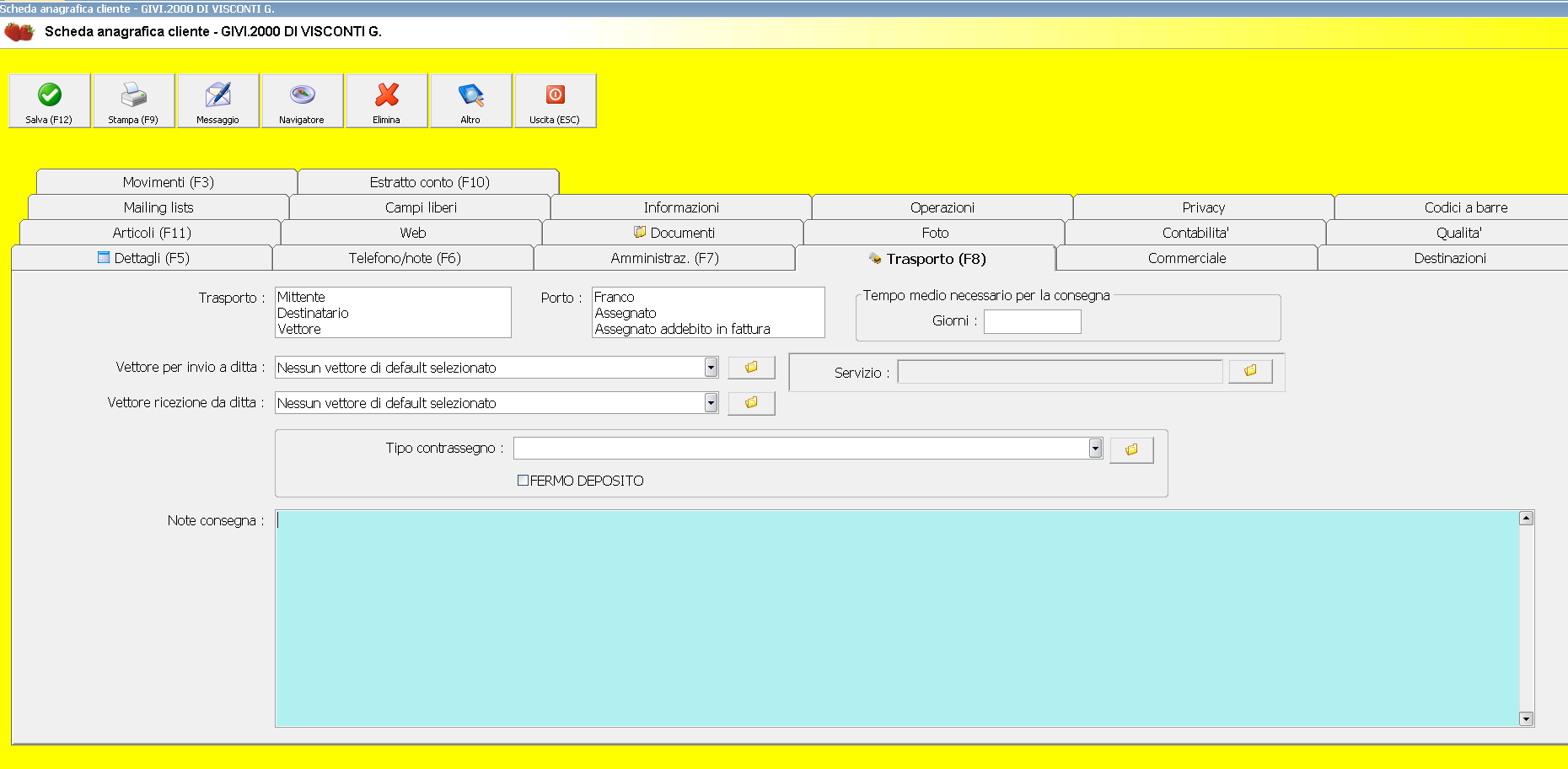This screenshot has height=769, width=1568.
Task: Open the Documenti tab
Action: tap(674, 233)
